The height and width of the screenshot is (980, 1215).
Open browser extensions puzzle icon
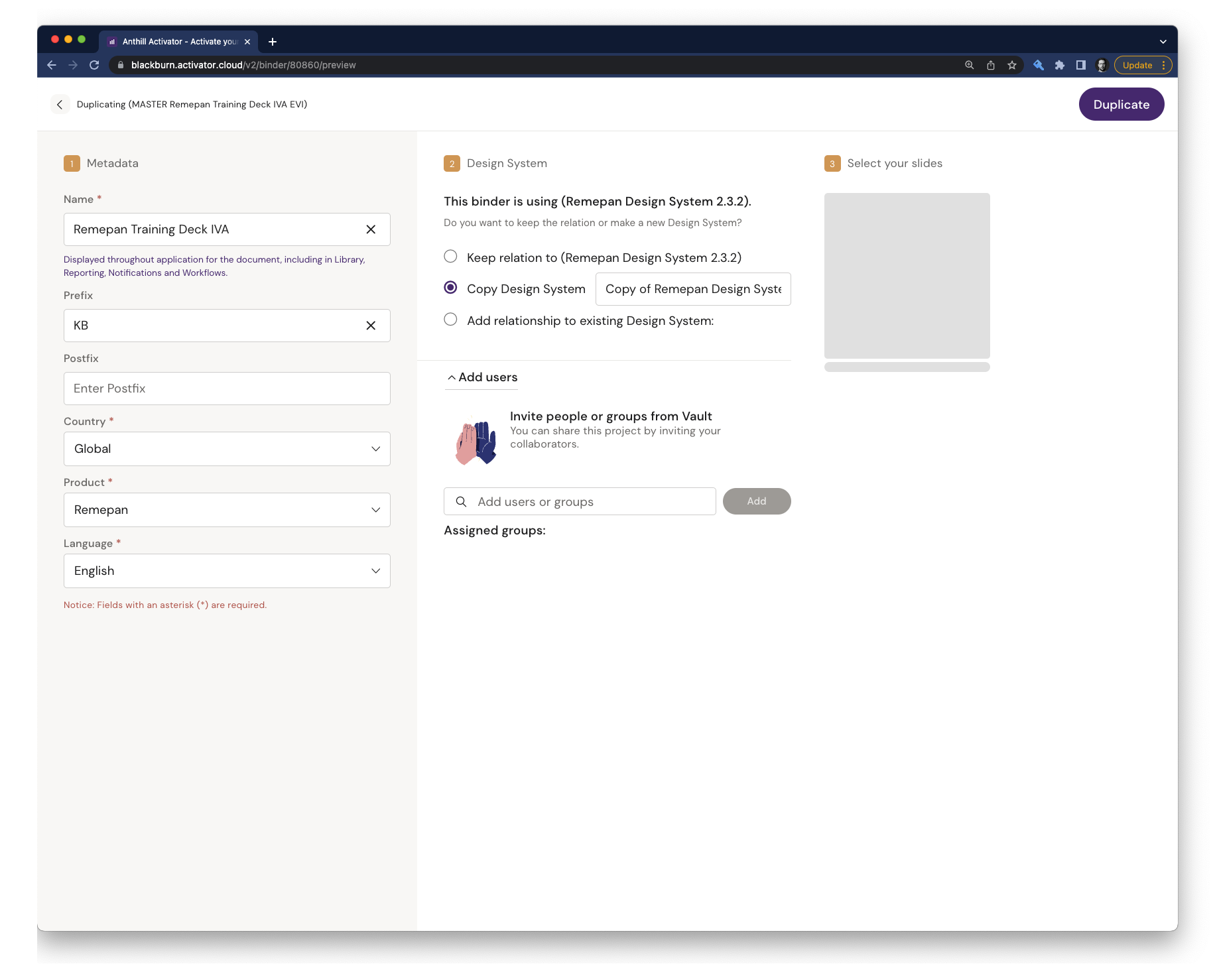[1059, 65]
